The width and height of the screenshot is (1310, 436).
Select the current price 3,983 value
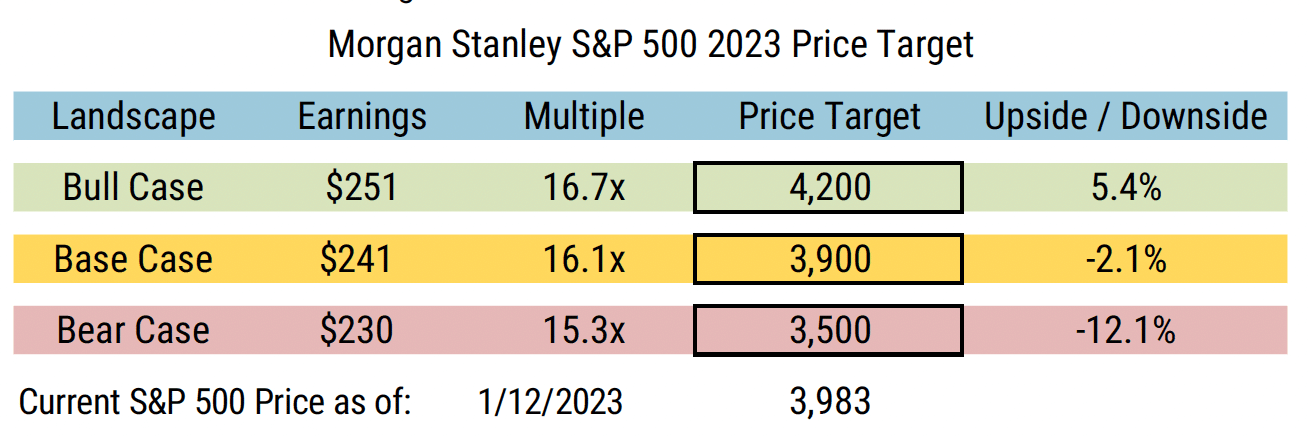coord(829,402)
